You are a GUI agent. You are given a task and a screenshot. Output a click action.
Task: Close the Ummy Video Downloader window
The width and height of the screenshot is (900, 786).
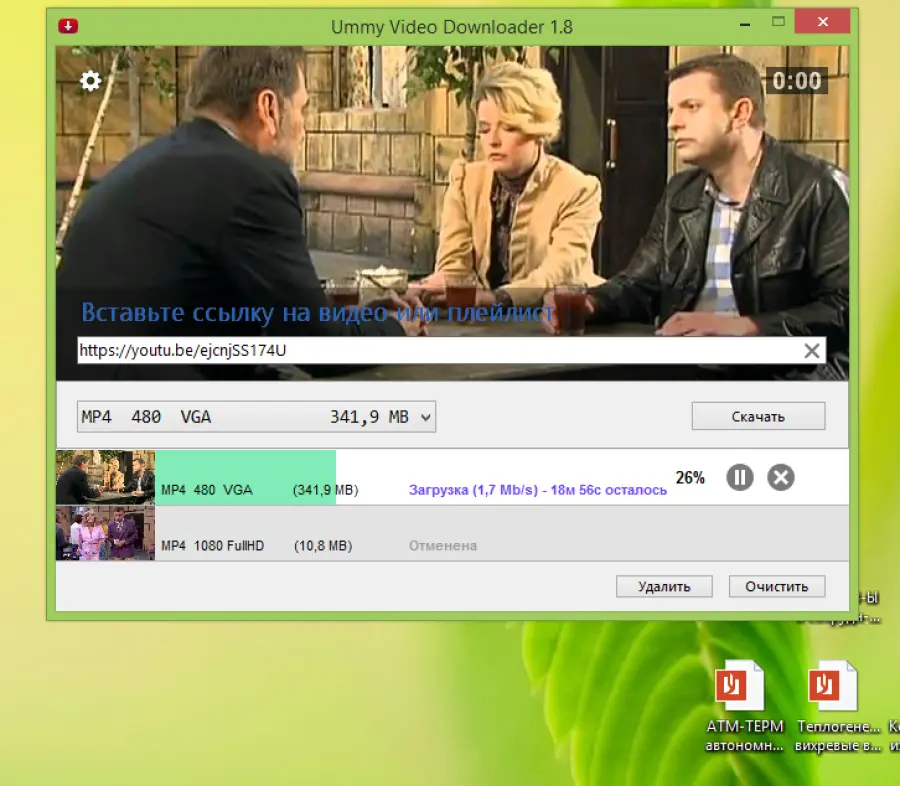pyautogui.click(x=823, y=22)
